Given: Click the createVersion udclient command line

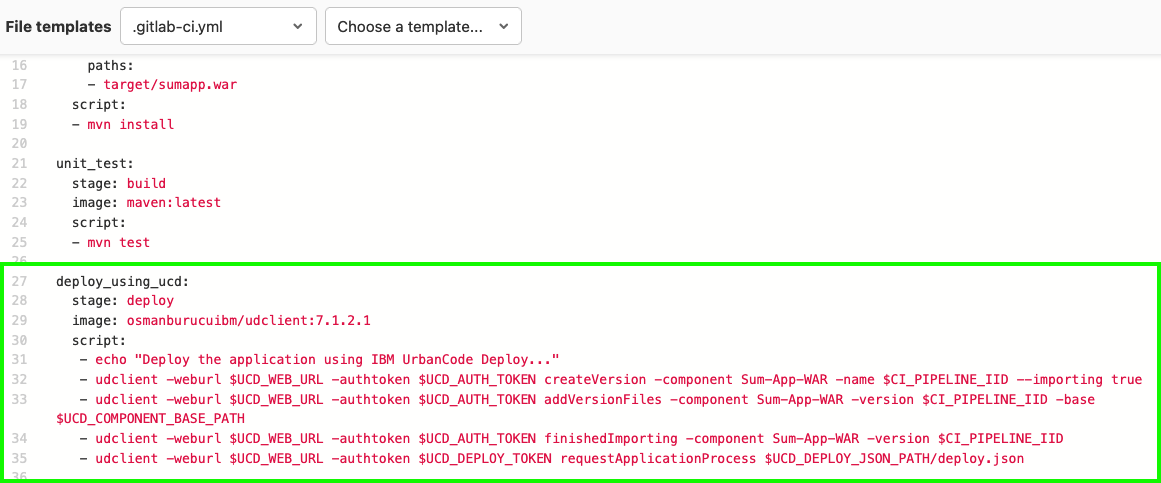Looking at the screenshot, I should pos(611,380).
